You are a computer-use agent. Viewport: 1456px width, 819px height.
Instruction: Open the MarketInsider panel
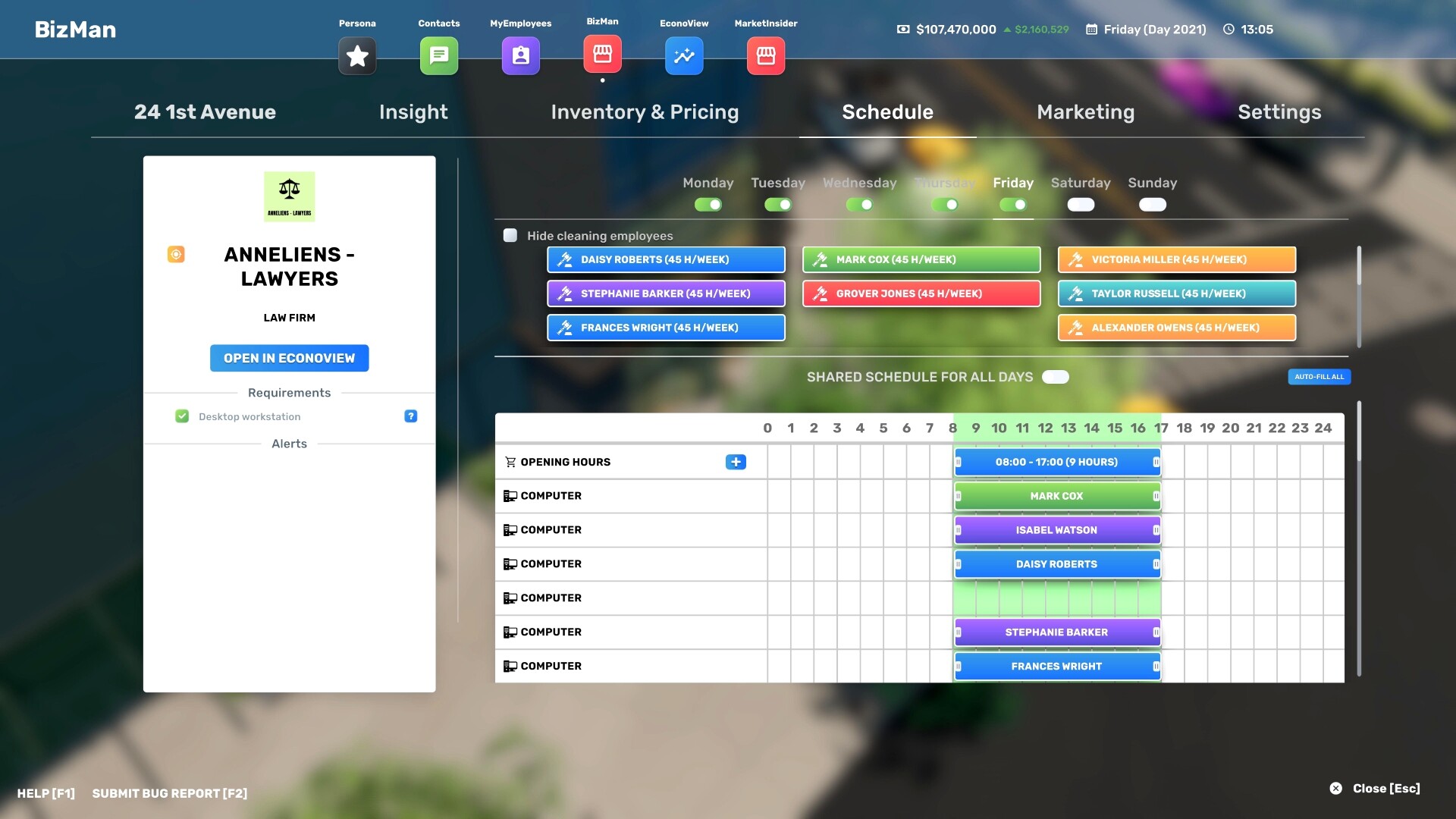(x=765, y=55)
